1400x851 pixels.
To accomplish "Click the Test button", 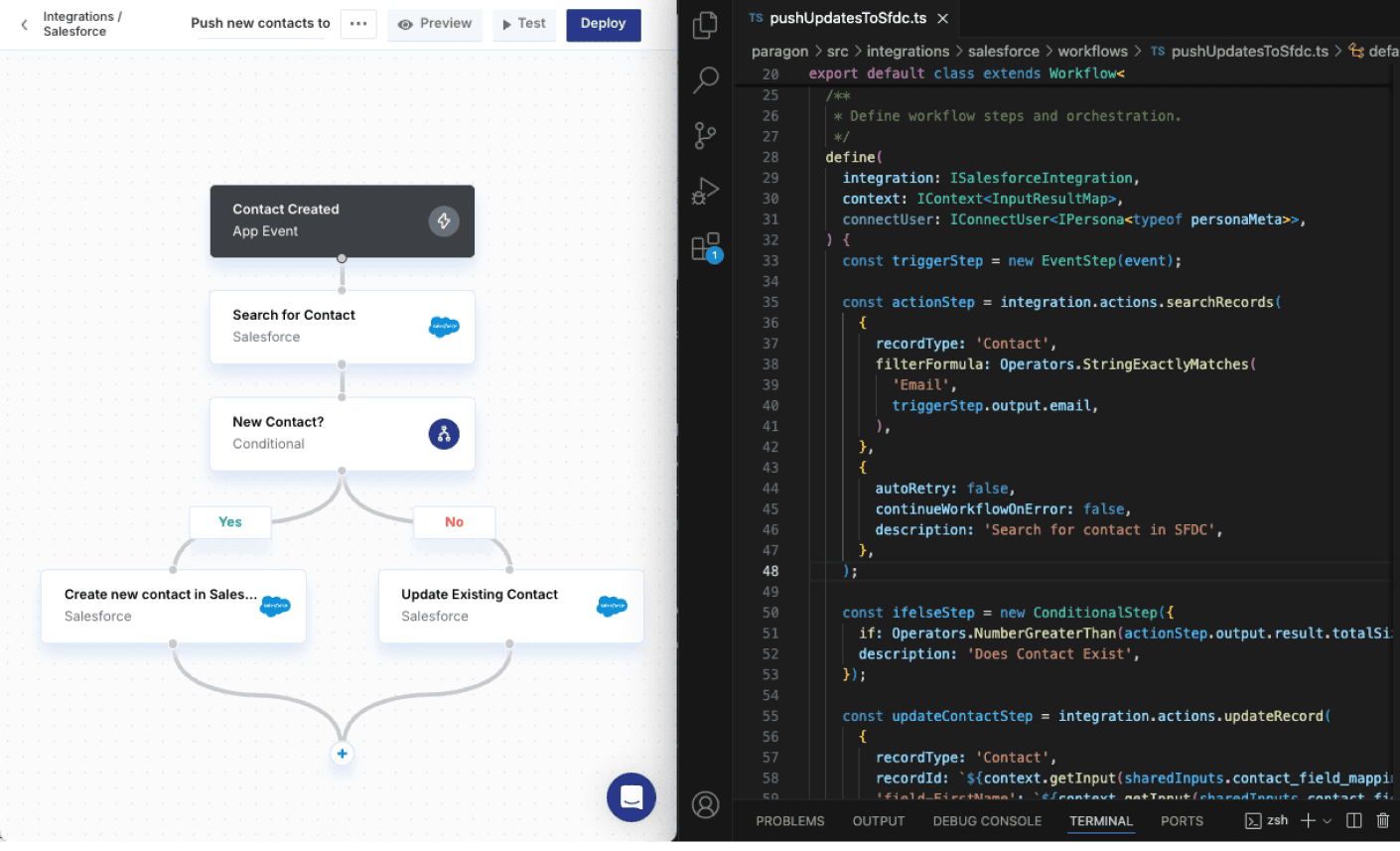I will coord(523,24).
